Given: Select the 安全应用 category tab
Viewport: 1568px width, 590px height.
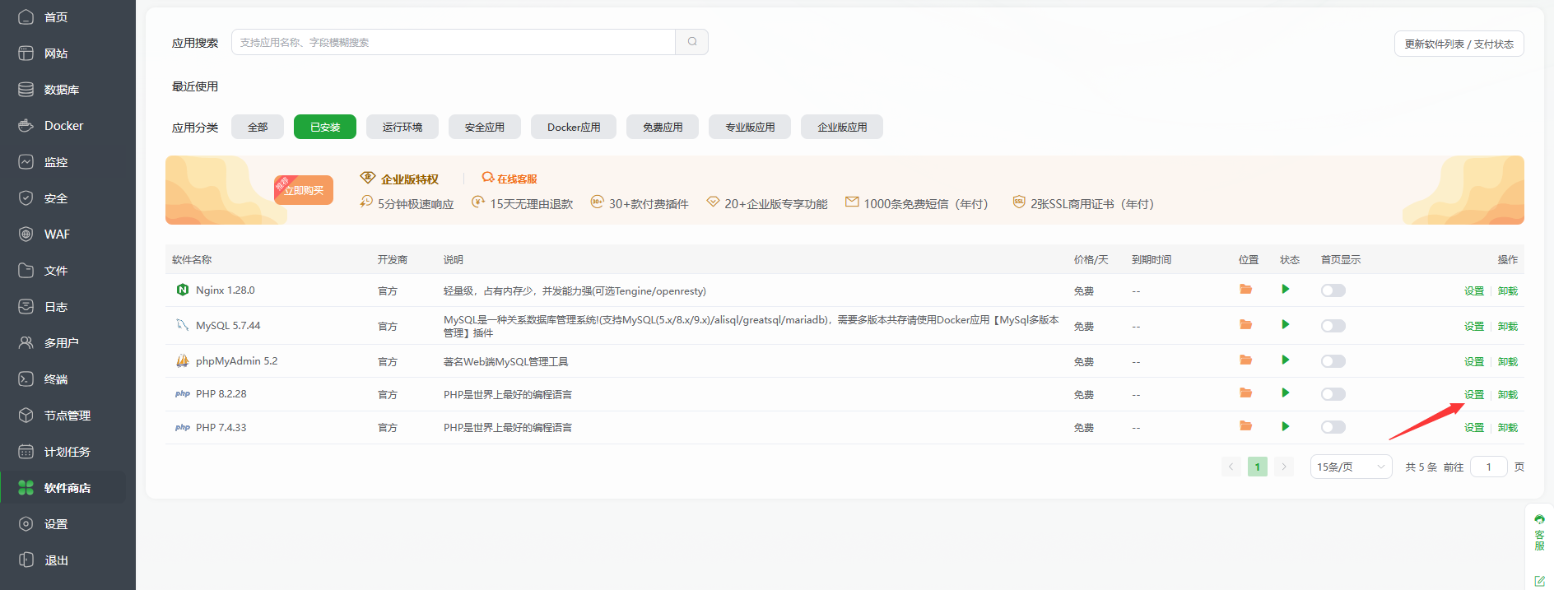Looking at the screenshot, I should pyautogui.click(x=485, y=127).
